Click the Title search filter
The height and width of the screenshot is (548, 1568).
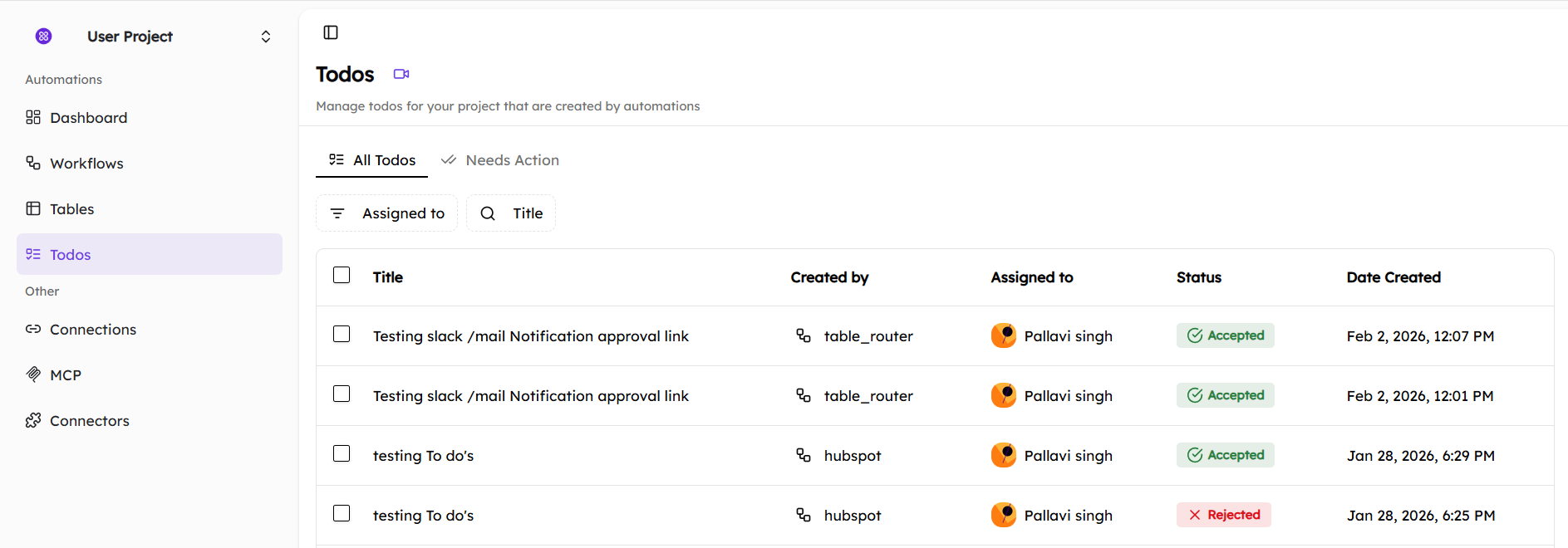[511, 213]
